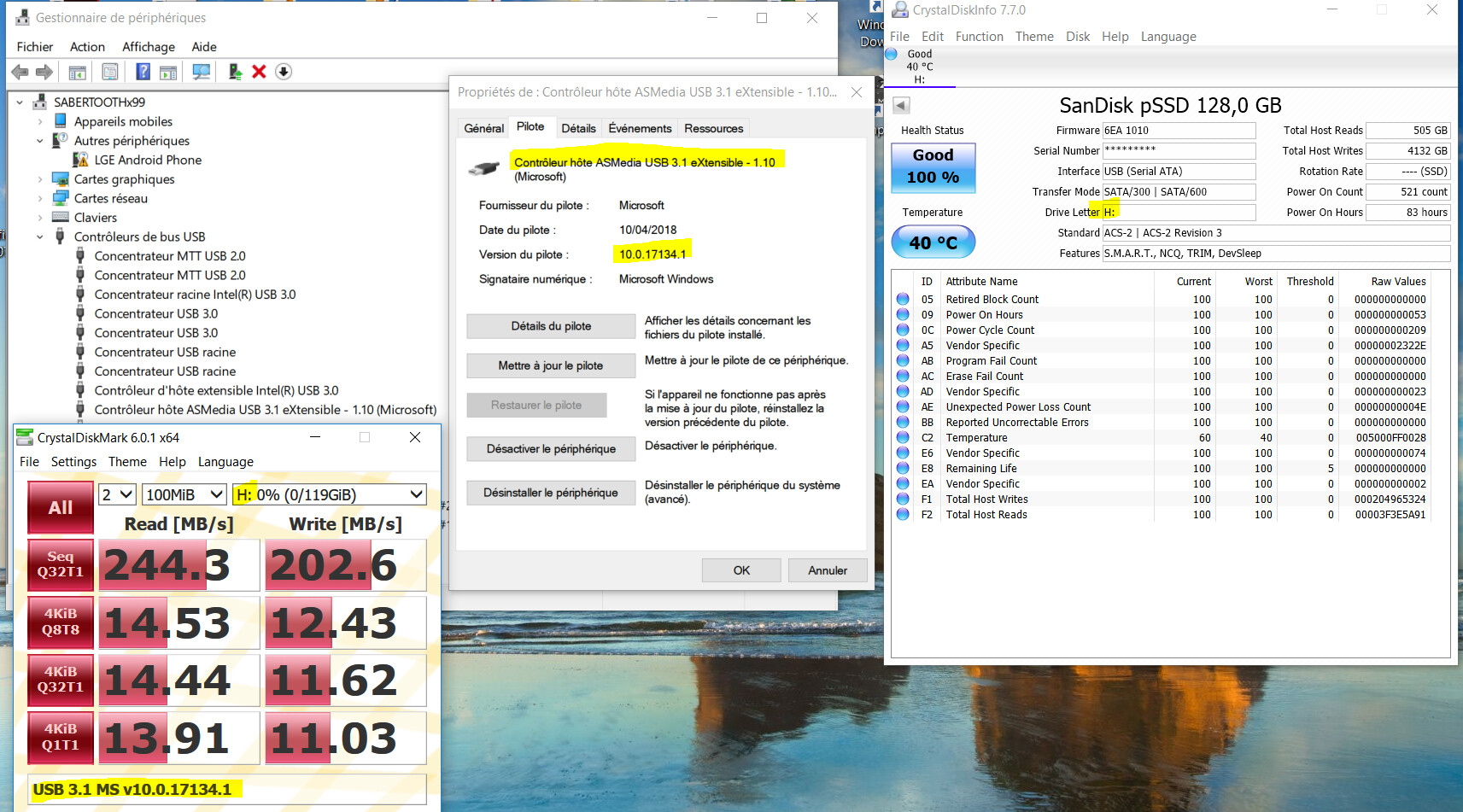Click disable device down-arrow toolbar icon

pyautogui.click(x=284, y=73)
